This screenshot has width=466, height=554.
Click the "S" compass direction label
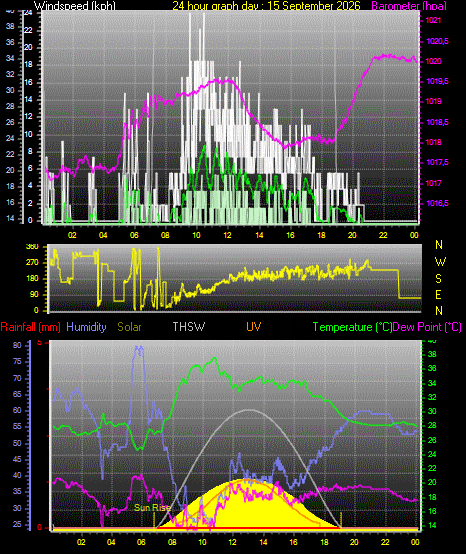[x=438, y=279]
